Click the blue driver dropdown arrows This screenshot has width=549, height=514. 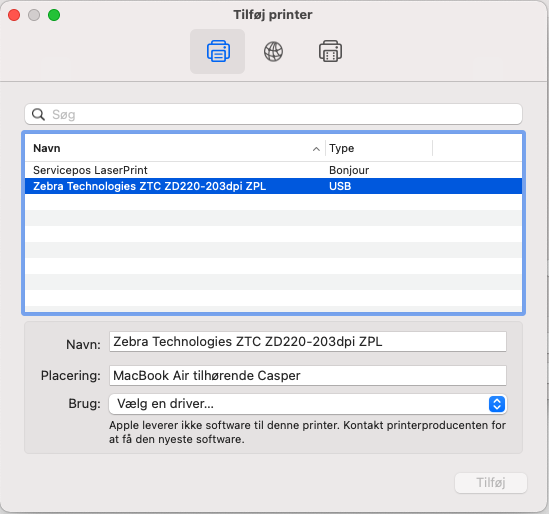(496, 404)
